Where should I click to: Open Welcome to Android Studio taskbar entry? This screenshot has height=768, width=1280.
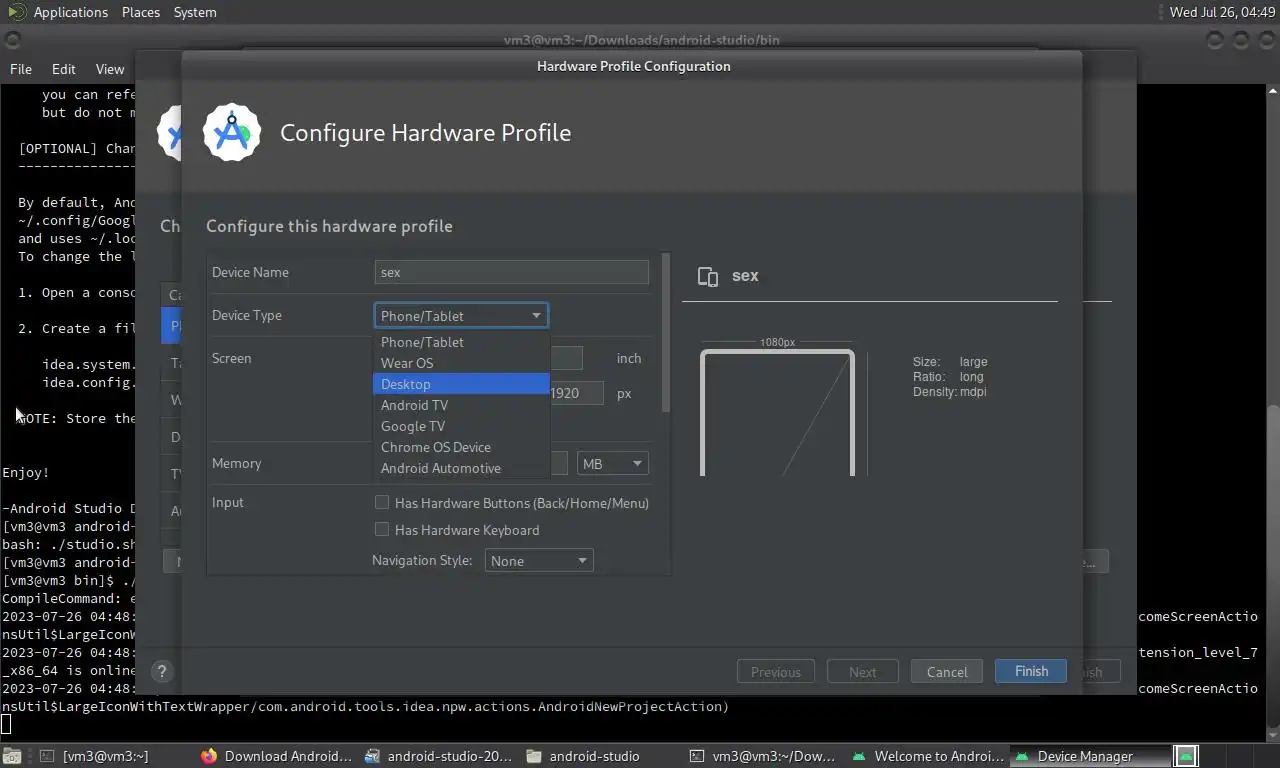(x=928, y=756)
